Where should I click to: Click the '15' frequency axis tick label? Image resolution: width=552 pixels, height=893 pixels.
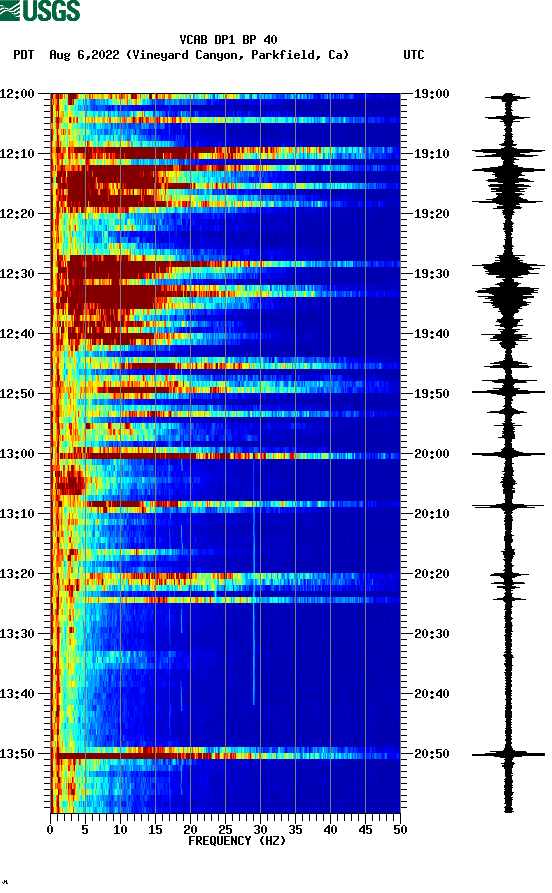click(x=155, y=830)
